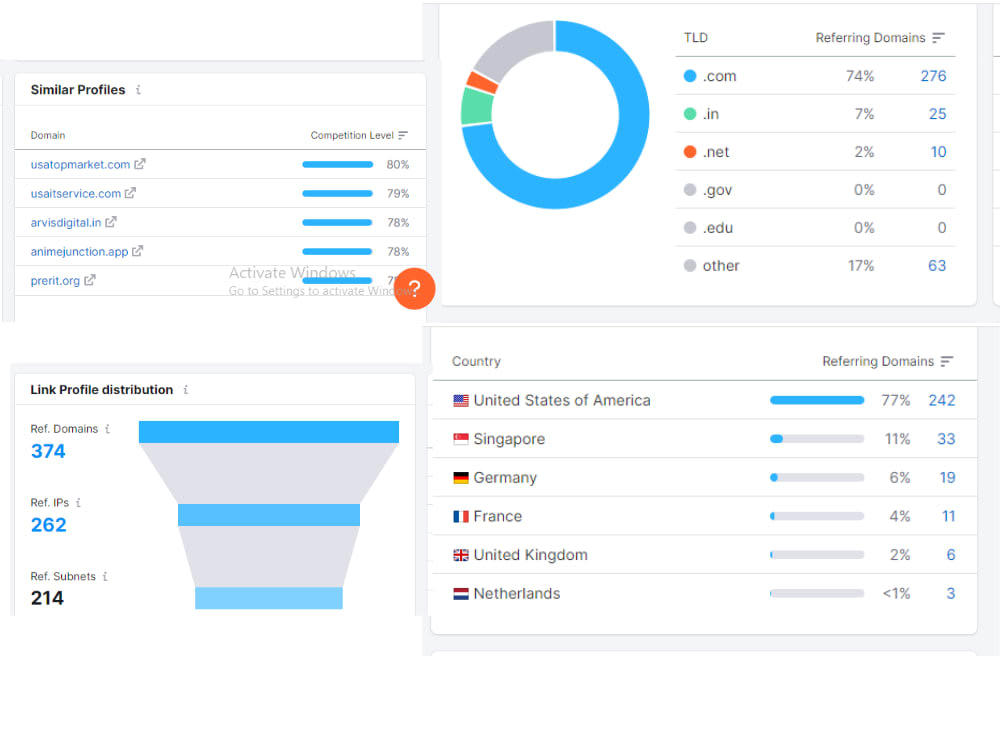The height and width of the screenshot is (750, 1000).
Task: Open 6 referring domains from United Kingdom
Action: pos(951,555)
